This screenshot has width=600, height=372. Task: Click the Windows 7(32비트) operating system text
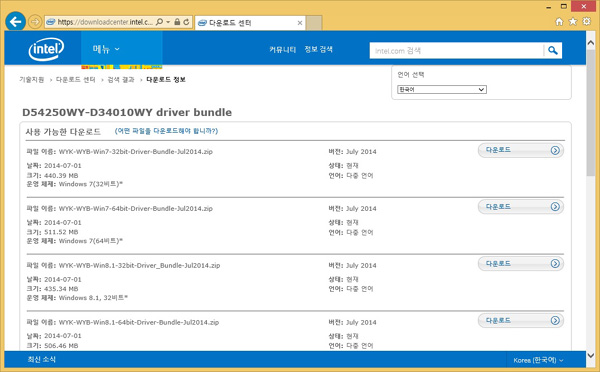coord(91,184)
